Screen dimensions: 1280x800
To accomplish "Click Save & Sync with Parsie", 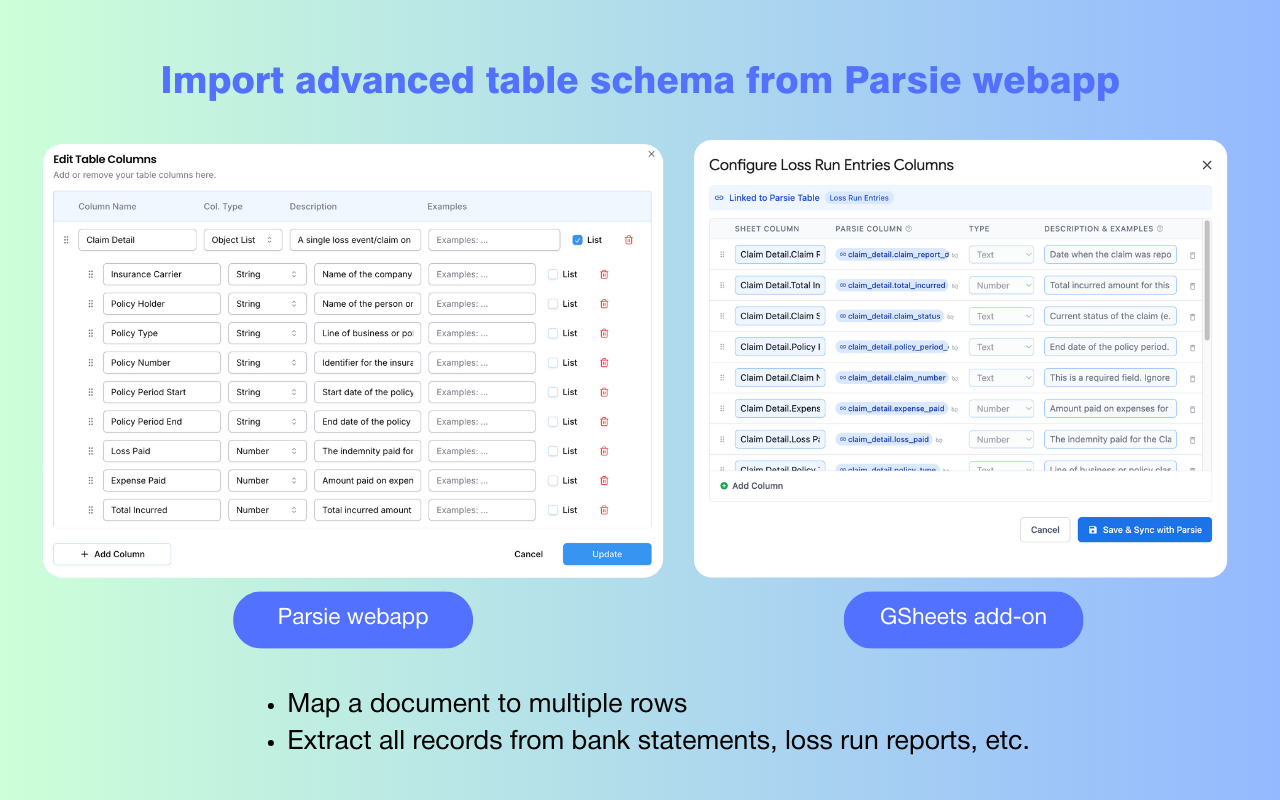I will (1145, 530).
